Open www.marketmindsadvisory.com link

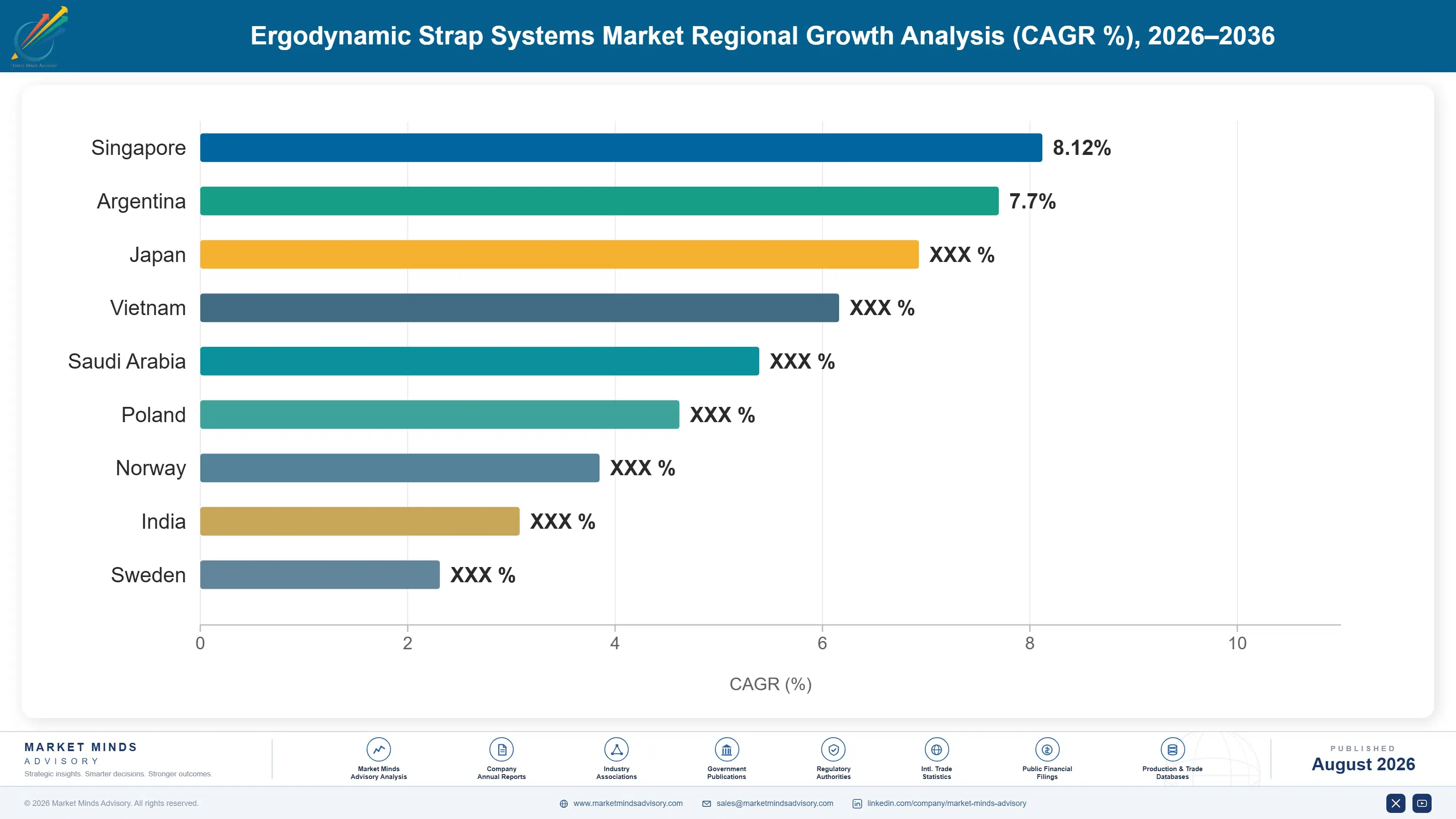pyautogui.click(x=628, y=803)
